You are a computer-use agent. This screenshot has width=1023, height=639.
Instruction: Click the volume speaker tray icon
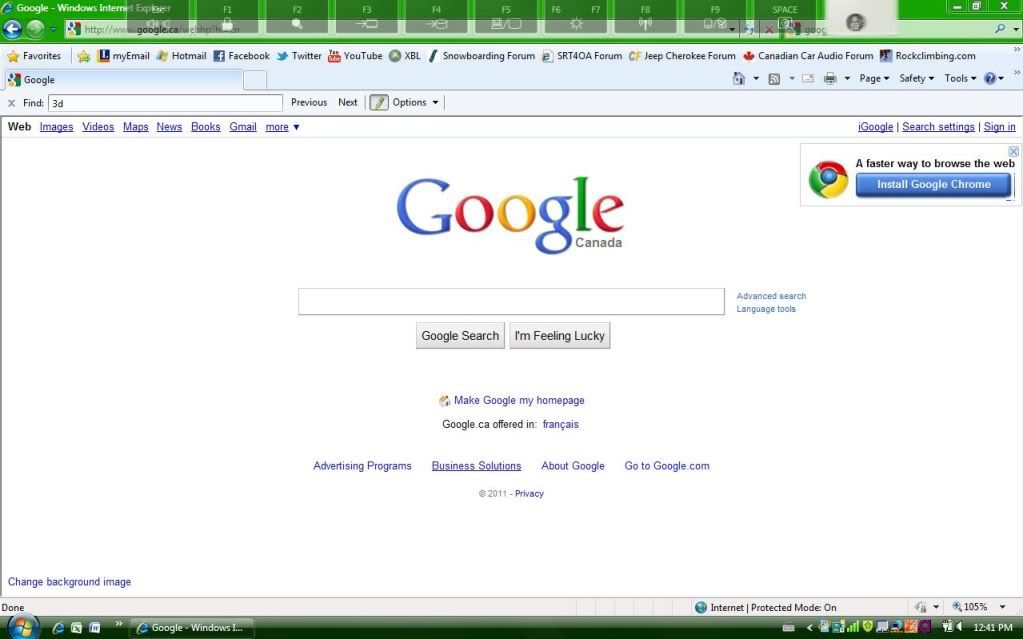click(960, 627)
